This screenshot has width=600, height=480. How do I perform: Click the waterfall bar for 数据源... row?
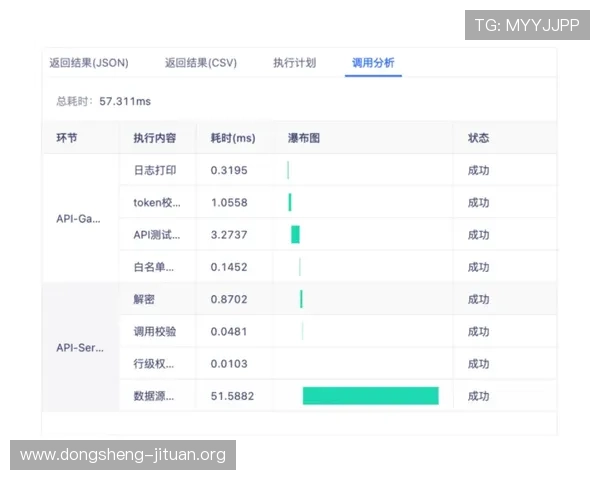[x=370, y=396]
